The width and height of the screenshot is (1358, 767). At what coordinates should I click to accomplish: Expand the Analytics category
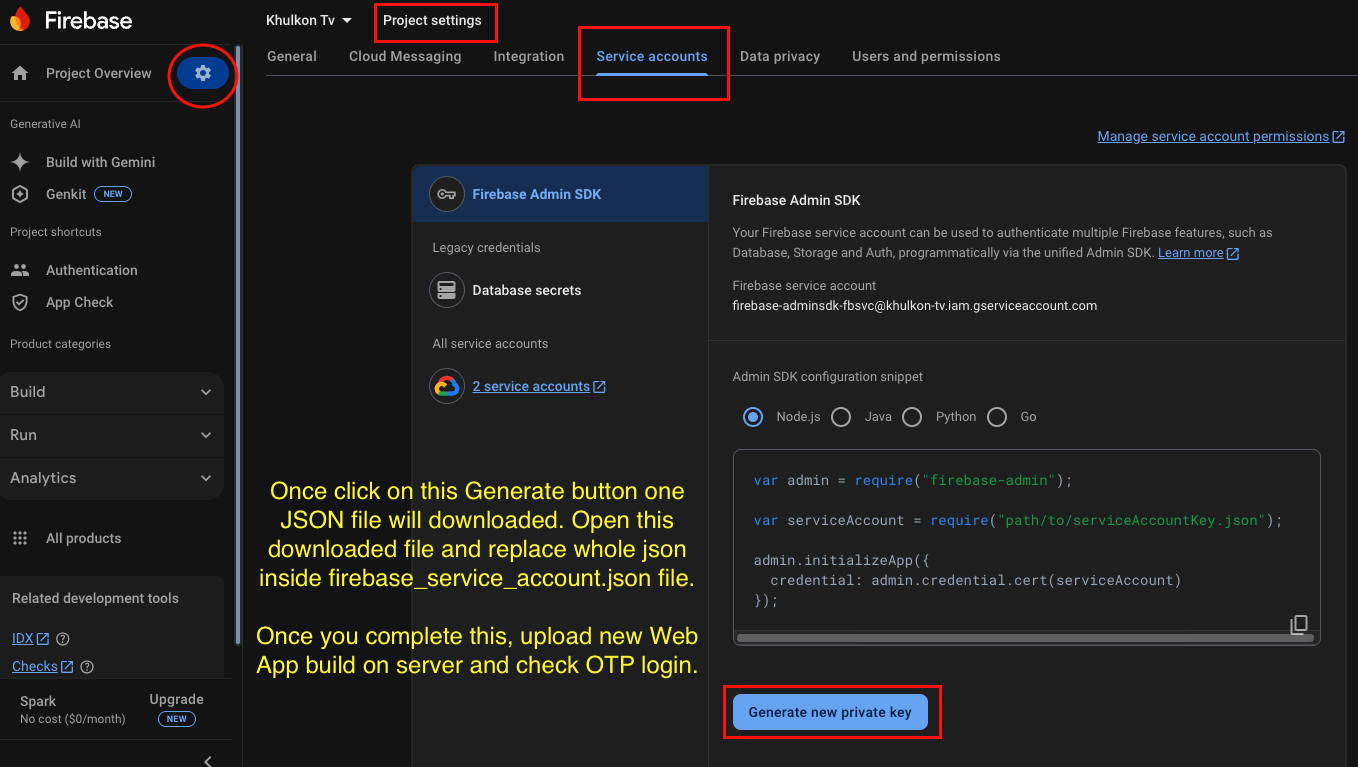pos(111,478)
